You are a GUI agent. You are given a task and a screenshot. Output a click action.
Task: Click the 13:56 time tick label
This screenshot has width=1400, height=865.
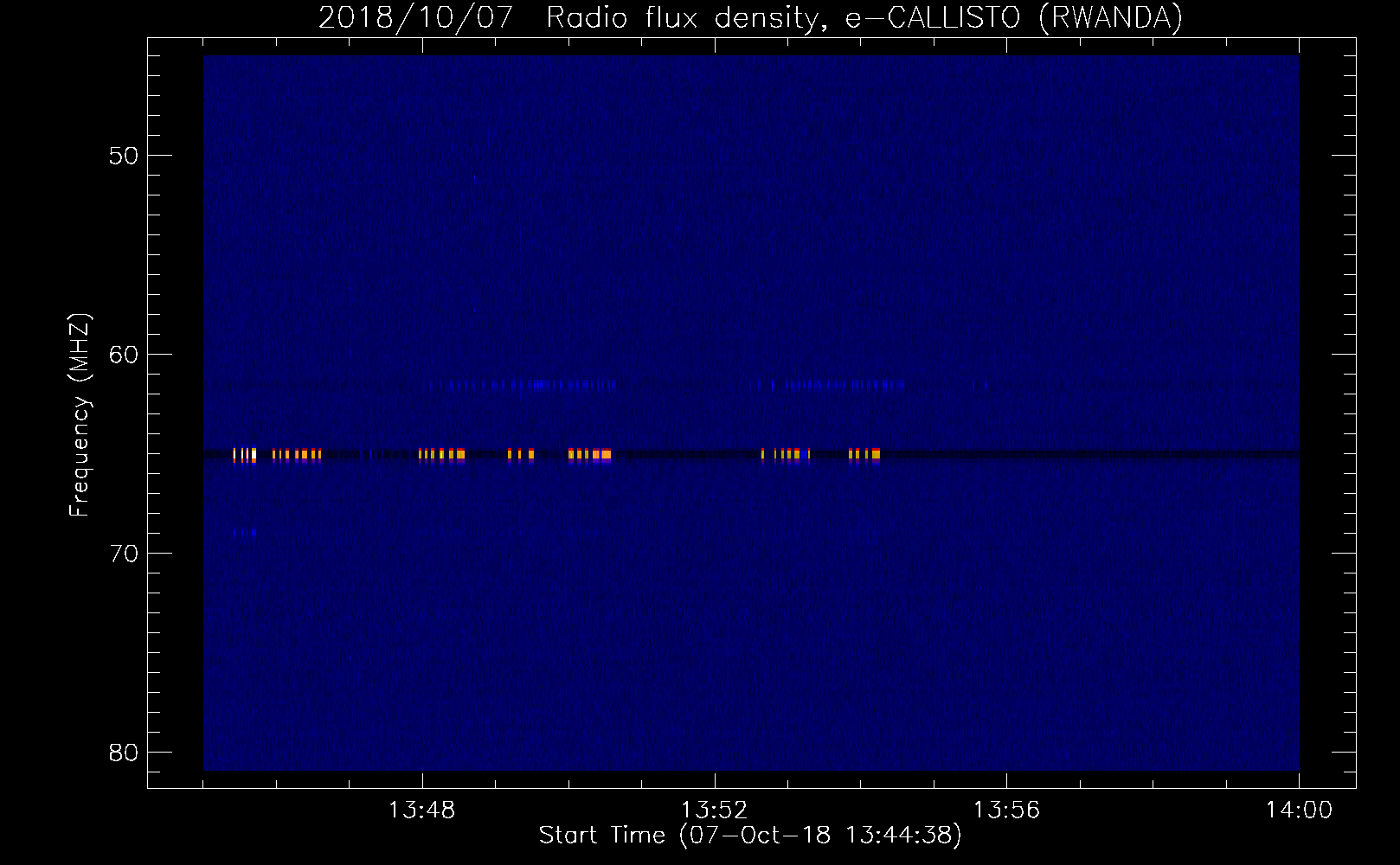[1006, 811]
